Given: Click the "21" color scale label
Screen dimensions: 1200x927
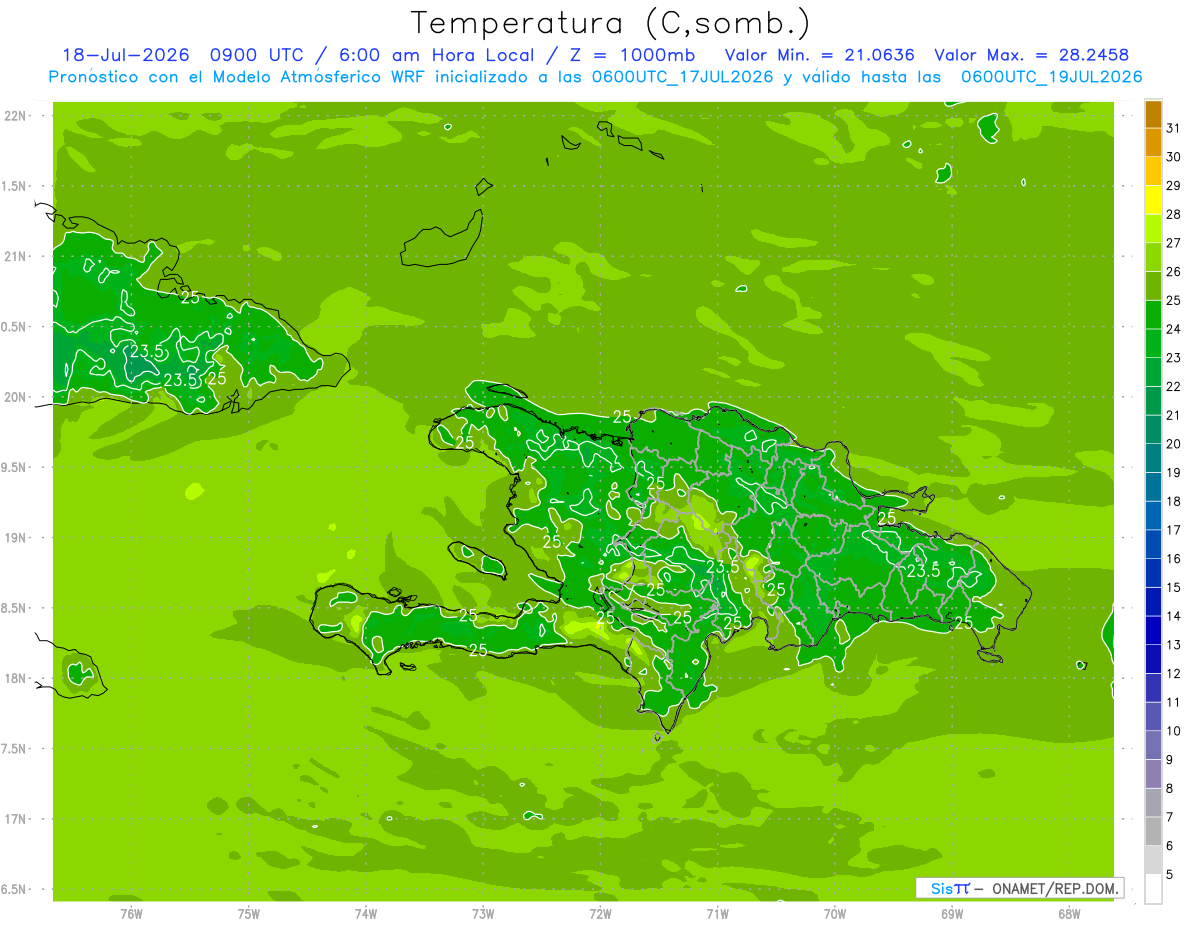Looking at the screenshot, I should 1174,415.
